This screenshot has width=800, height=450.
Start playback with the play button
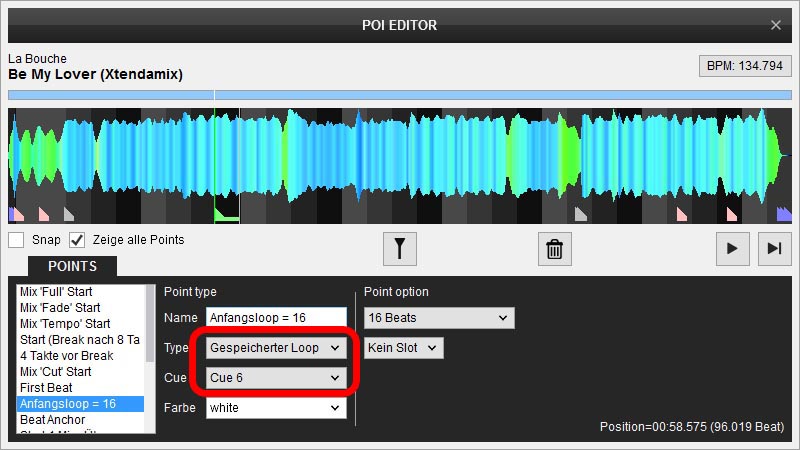pyautogui.click(x=733, y=249)
